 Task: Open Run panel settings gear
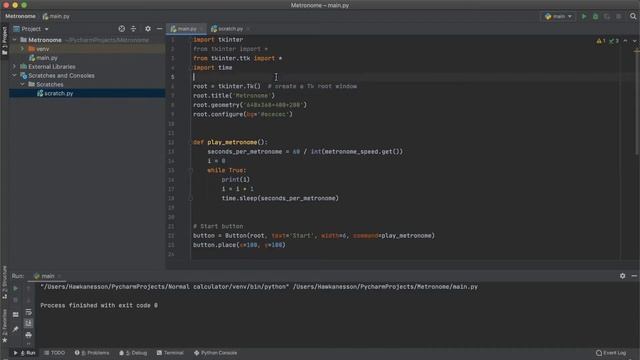(x=622, y=276)
